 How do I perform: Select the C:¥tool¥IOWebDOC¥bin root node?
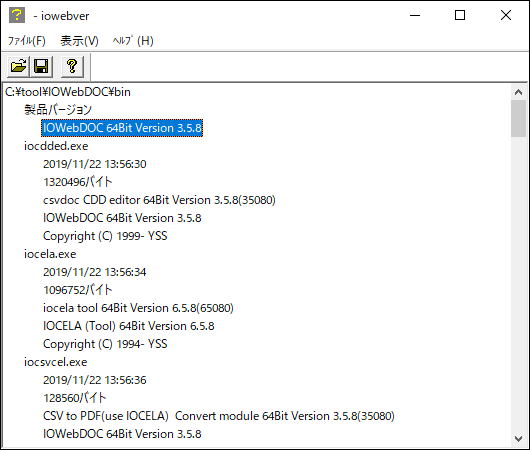point(68,92)
